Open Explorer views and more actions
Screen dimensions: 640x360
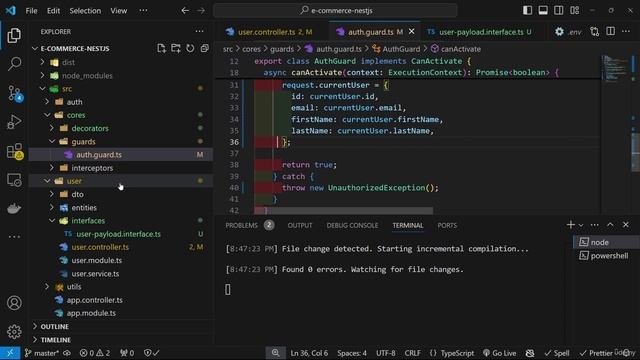click(x=199, y=31)
